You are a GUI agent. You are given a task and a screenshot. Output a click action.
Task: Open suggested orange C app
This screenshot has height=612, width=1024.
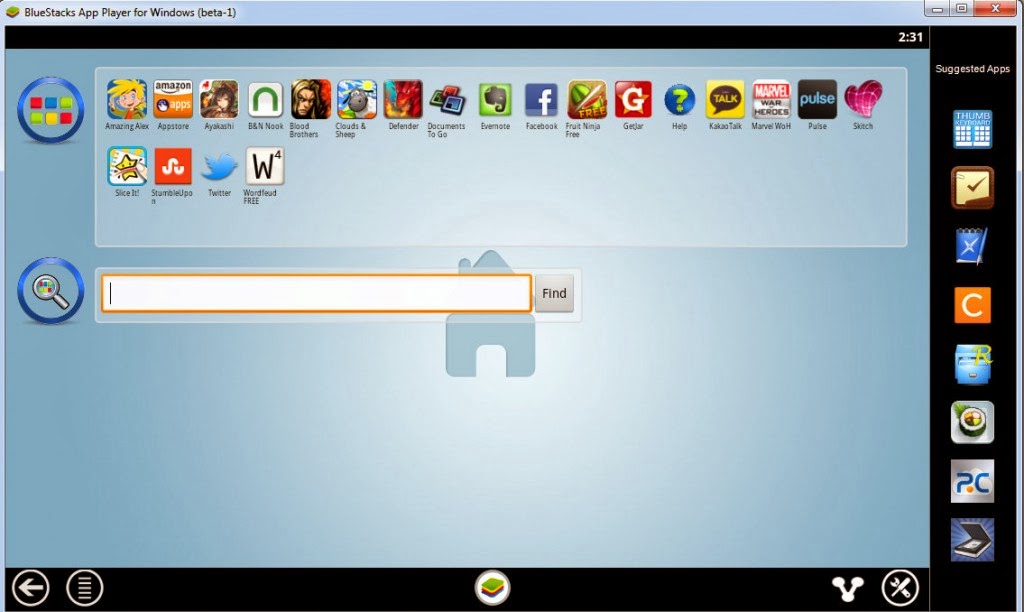pos(972,305)
